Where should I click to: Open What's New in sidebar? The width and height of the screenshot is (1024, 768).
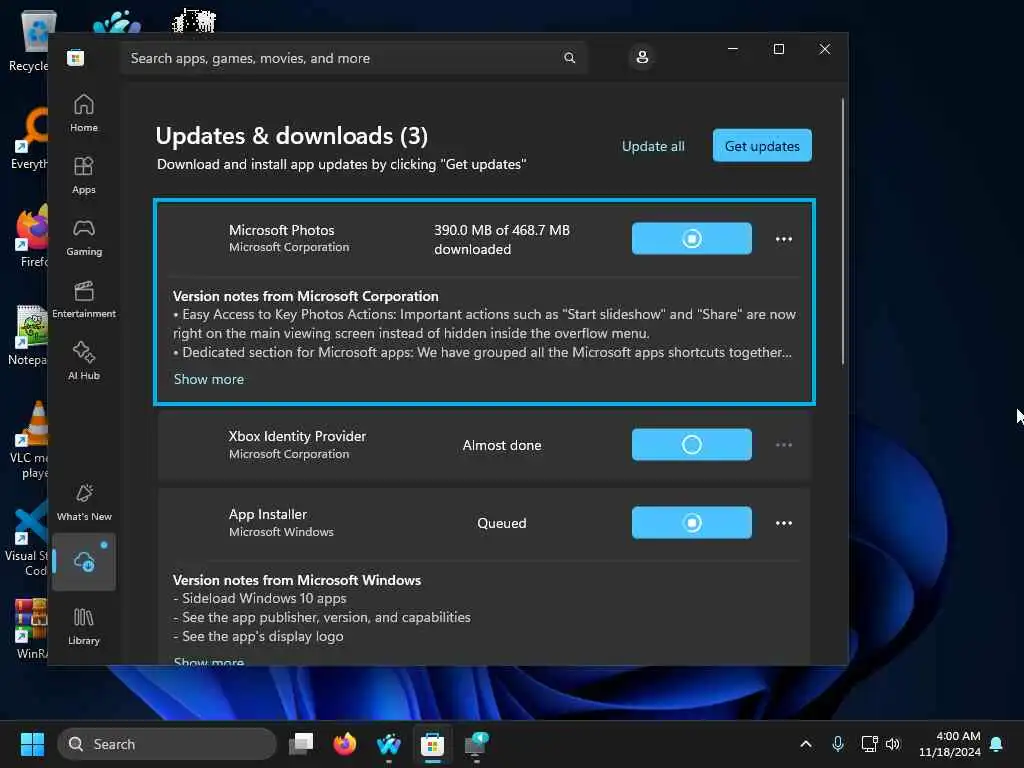(84, 502)
